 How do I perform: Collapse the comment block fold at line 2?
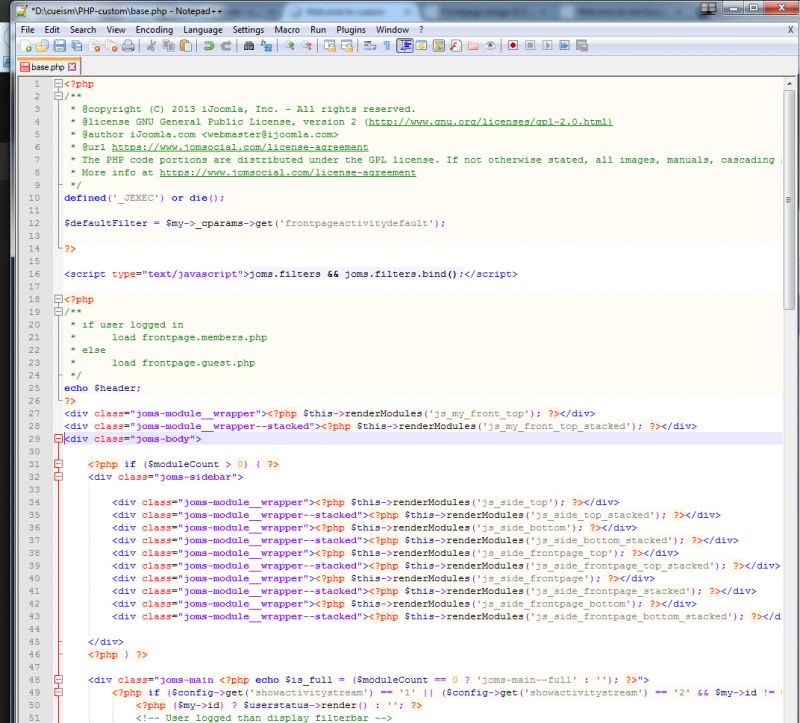(58, 96)
